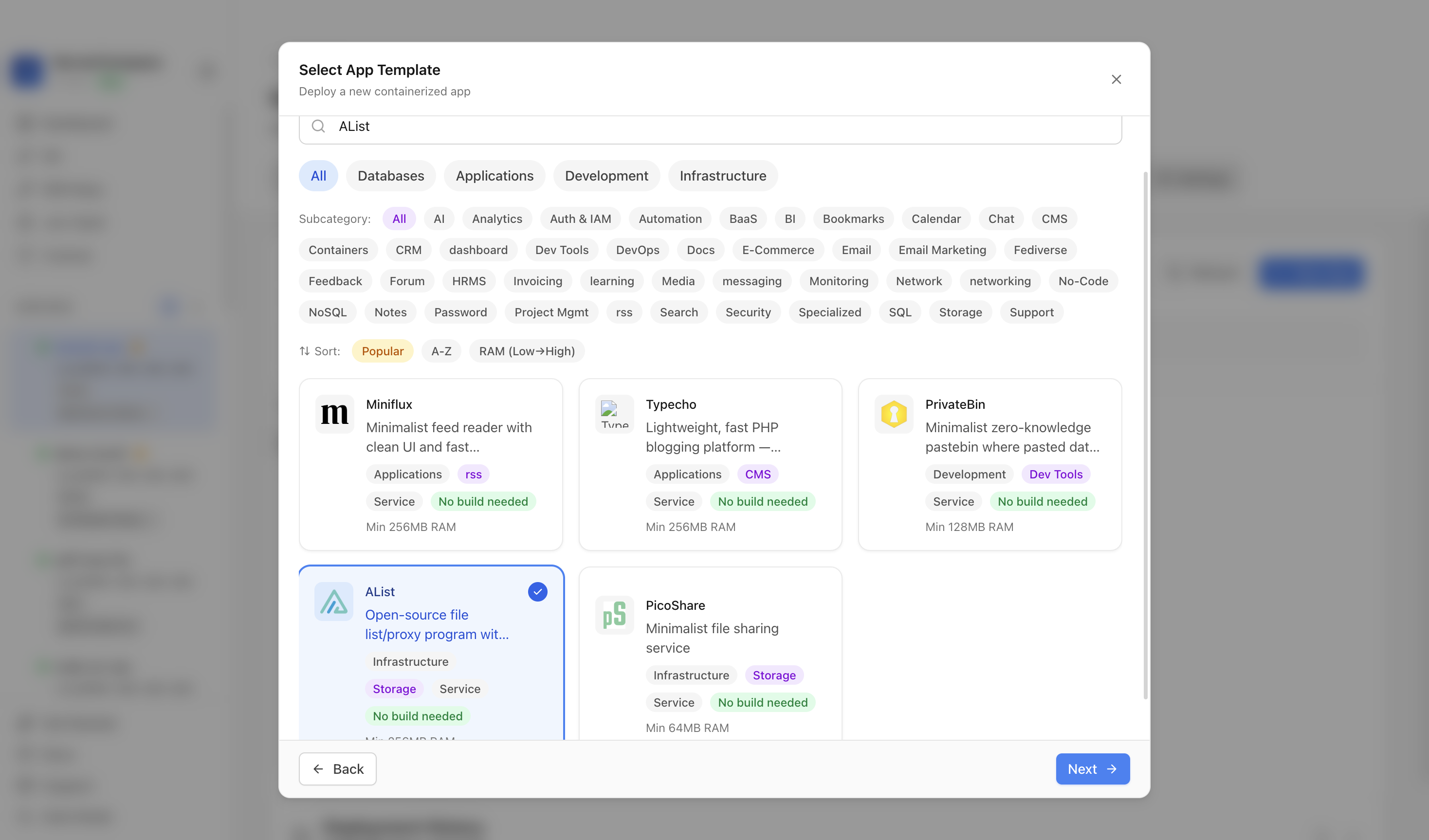This screenshot has height=840, width=1429.
Task: Filter by No-Code subcategory
Action: click(x=1083, y=281)
